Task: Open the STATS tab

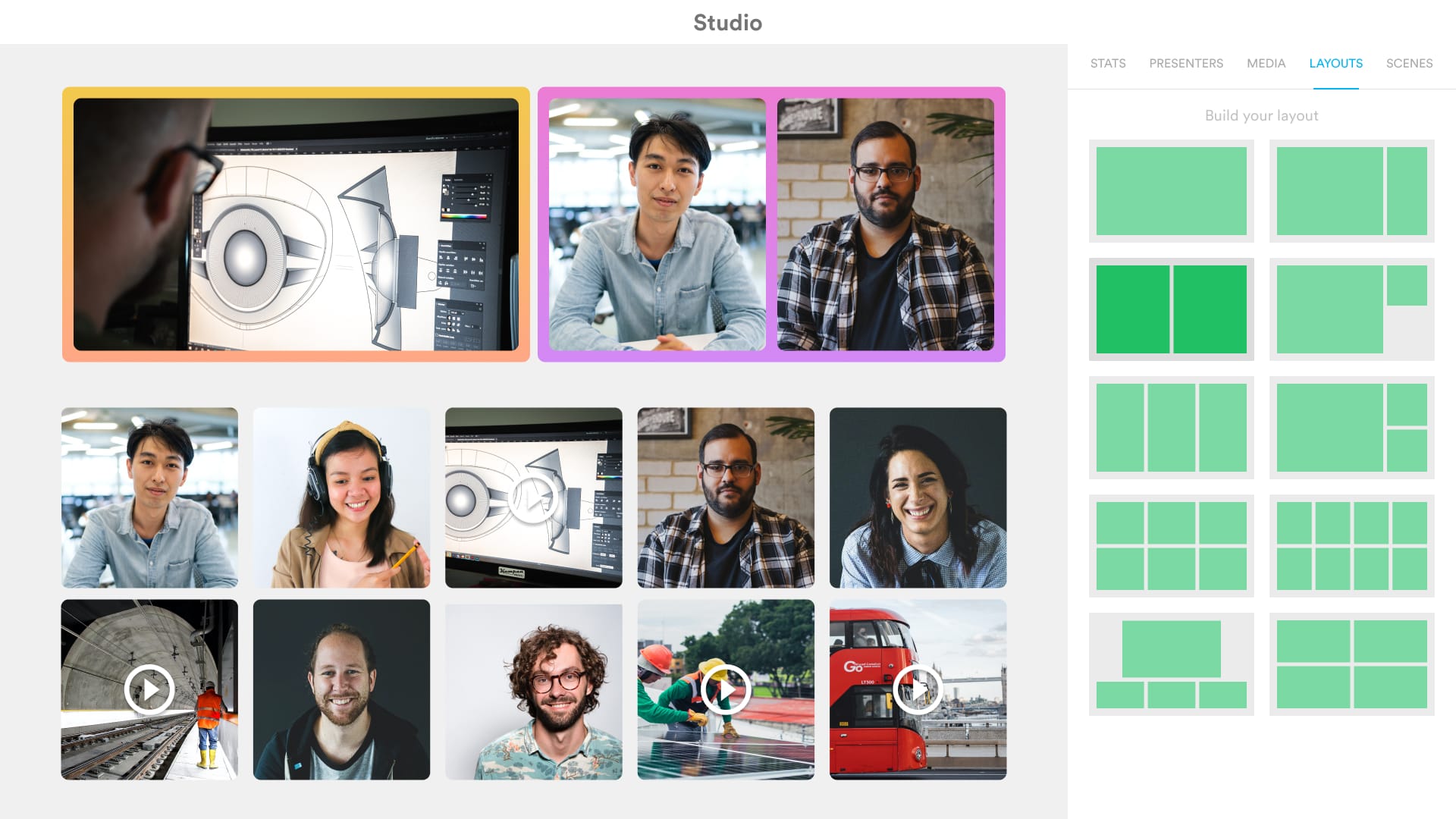Action: (x=1107, y=64)
